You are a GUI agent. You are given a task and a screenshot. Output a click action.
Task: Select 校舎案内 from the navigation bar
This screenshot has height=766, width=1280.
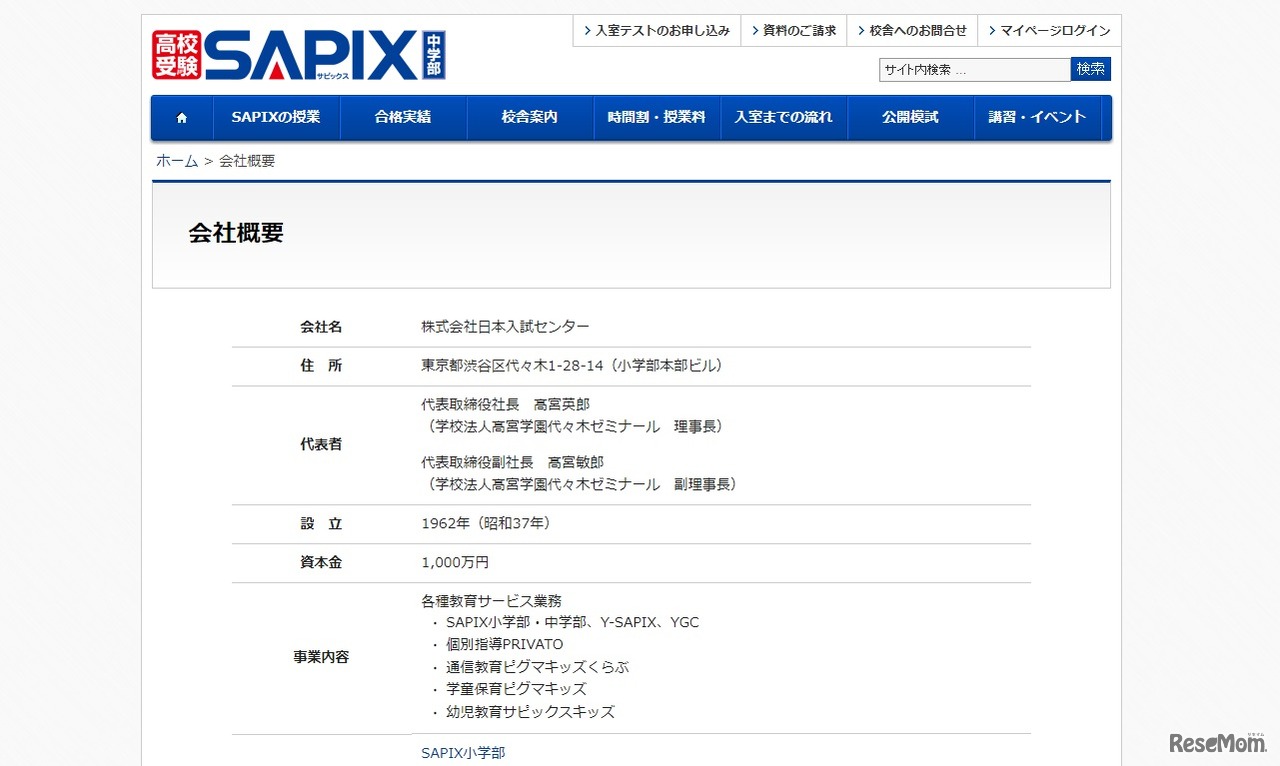pos(530,117)
